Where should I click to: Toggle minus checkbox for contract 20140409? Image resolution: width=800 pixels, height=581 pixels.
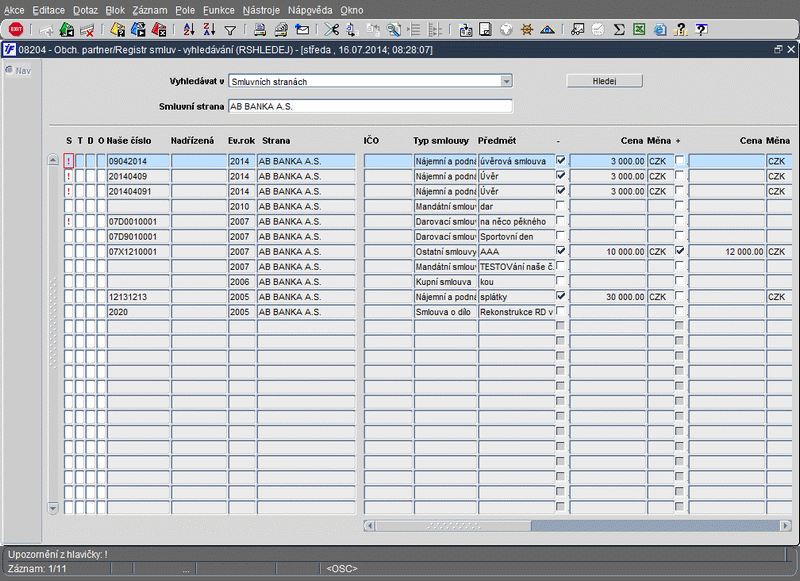(561, 175)
